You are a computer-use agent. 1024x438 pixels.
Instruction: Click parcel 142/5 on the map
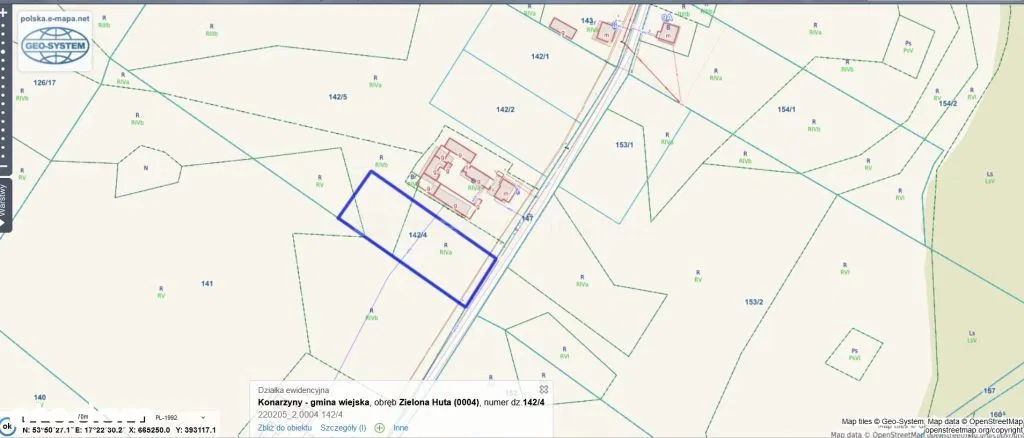click(338, 97)
